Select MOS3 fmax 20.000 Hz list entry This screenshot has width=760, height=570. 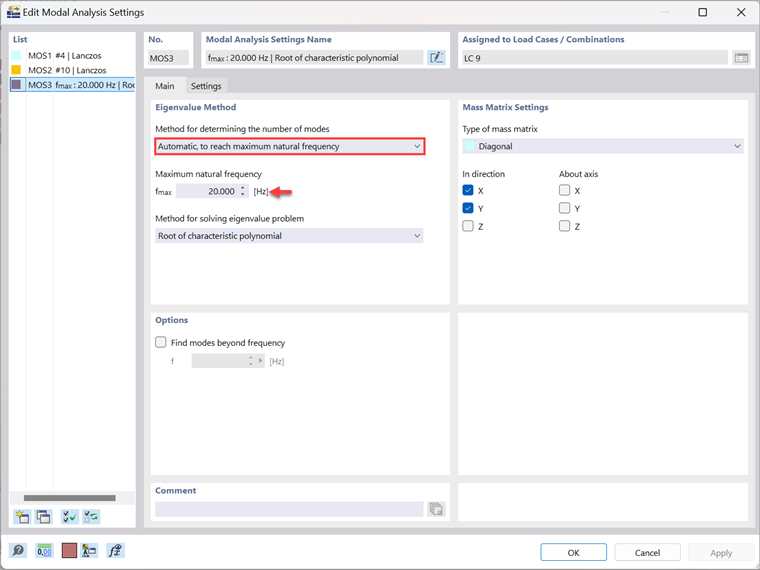[x=72, y=85]
